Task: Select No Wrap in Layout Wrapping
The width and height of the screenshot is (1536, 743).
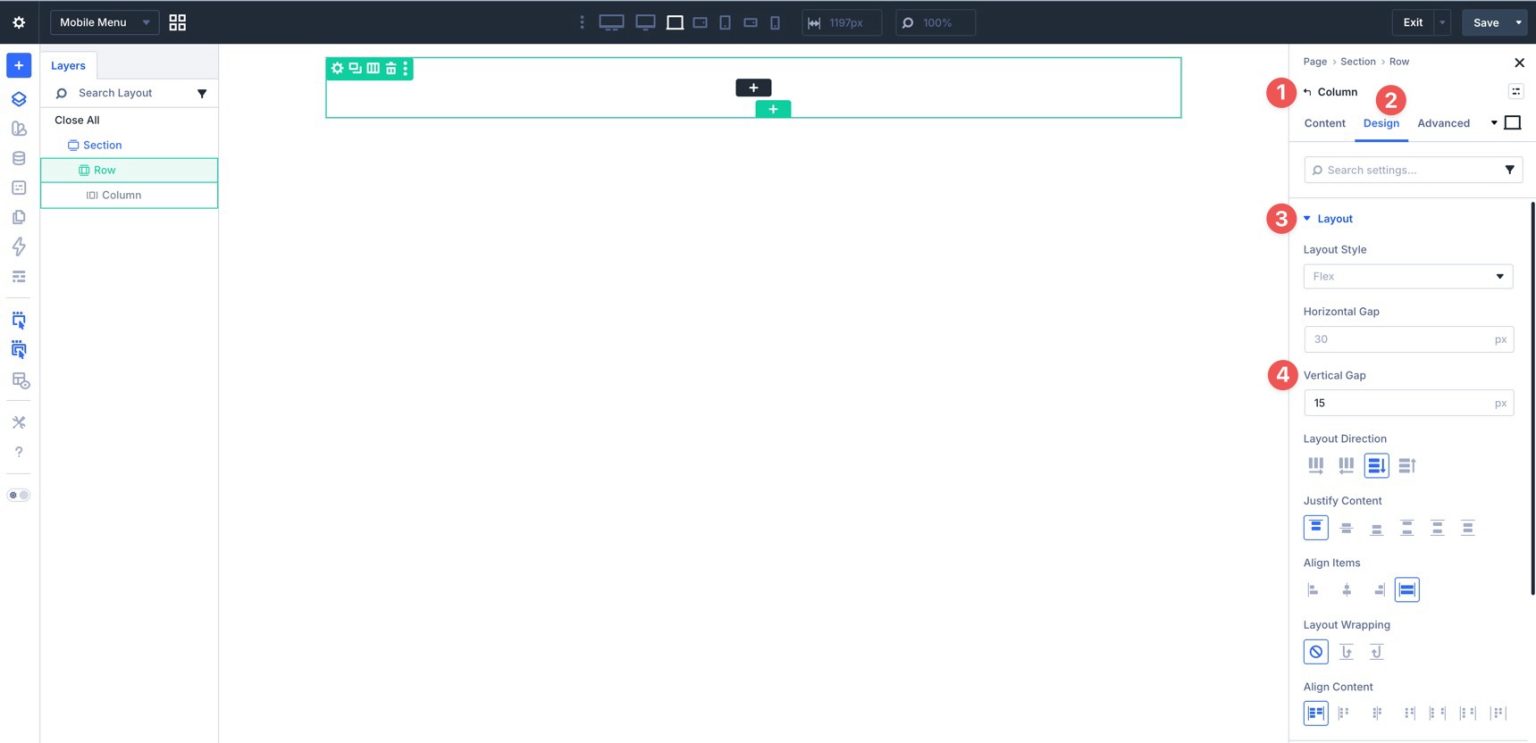Action: click(x=1316, y=652)
